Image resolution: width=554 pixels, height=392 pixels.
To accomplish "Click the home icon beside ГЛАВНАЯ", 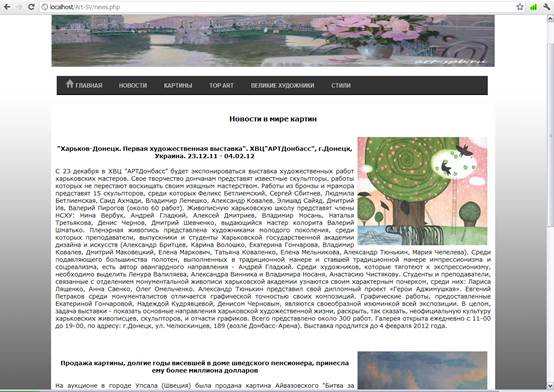I will pos(70,84).
